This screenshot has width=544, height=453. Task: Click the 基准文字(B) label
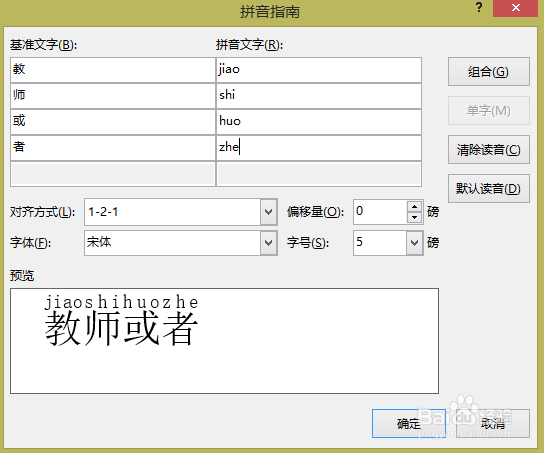click(x=43, y=45)
